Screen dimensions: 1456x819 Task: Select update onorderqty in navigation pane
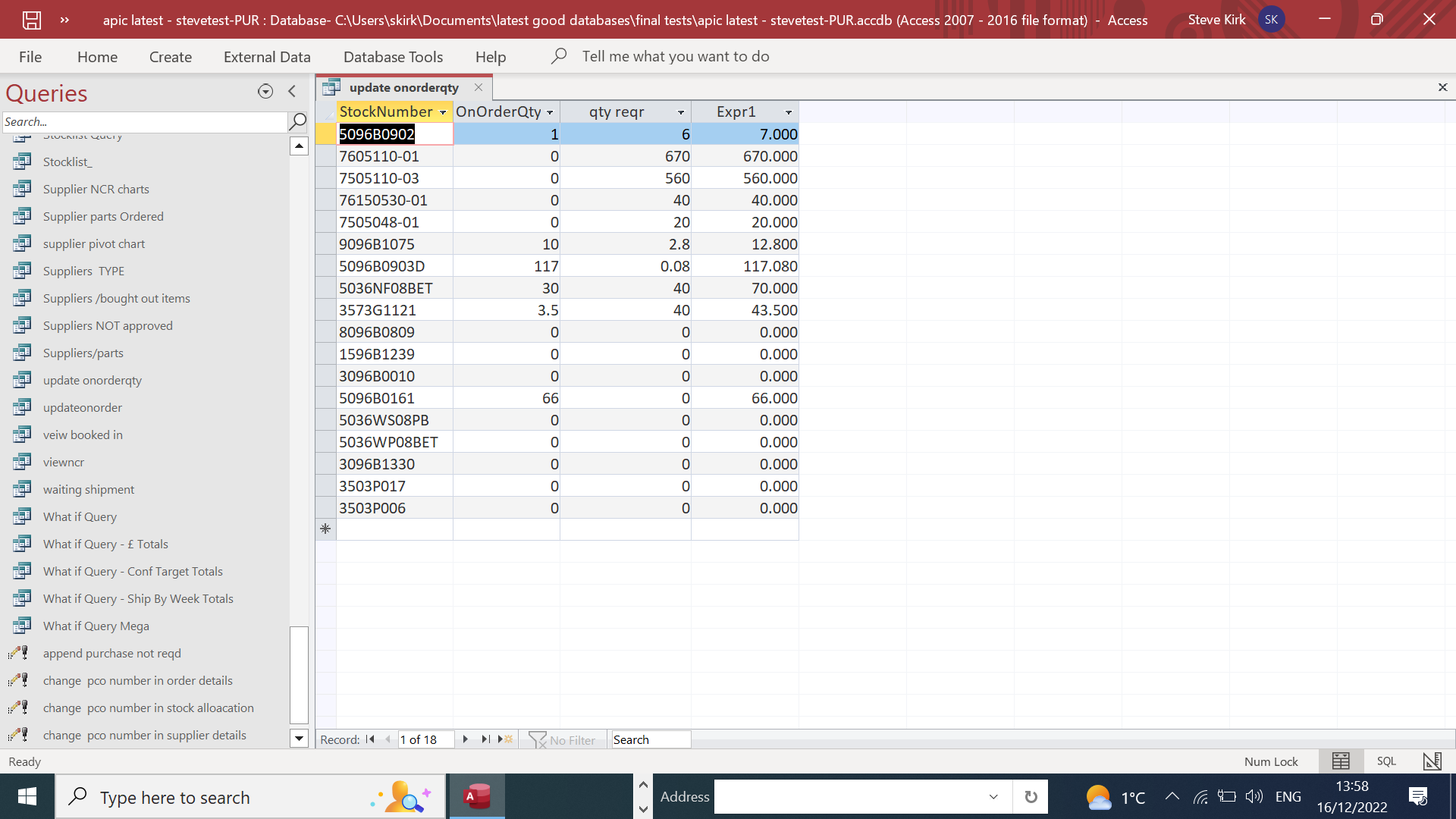click(x=92, y=380)
